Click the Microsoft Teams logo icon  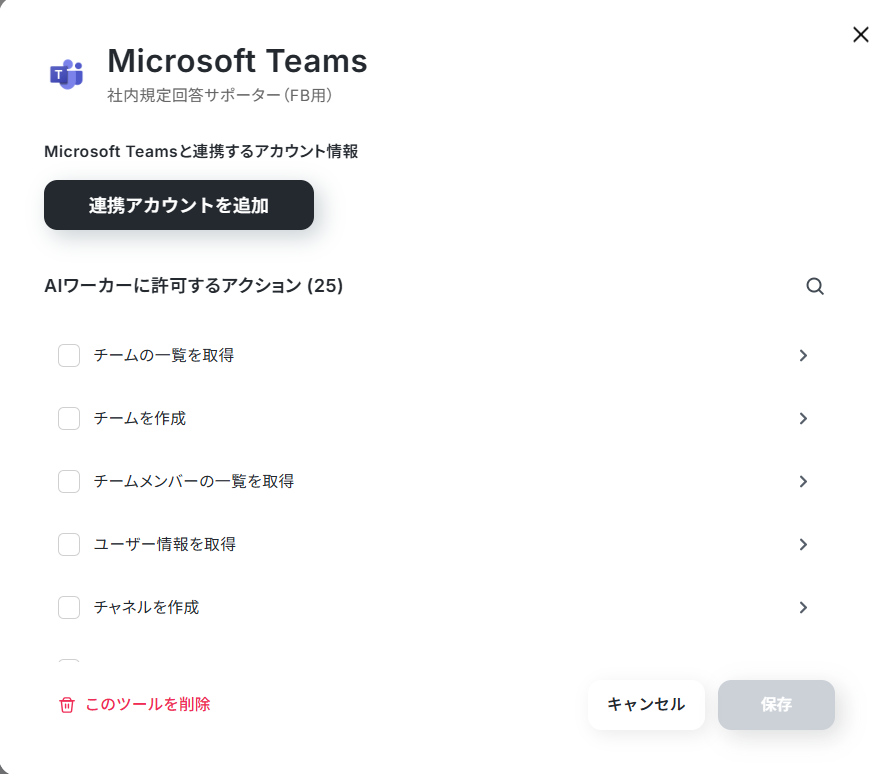(67, 74)
